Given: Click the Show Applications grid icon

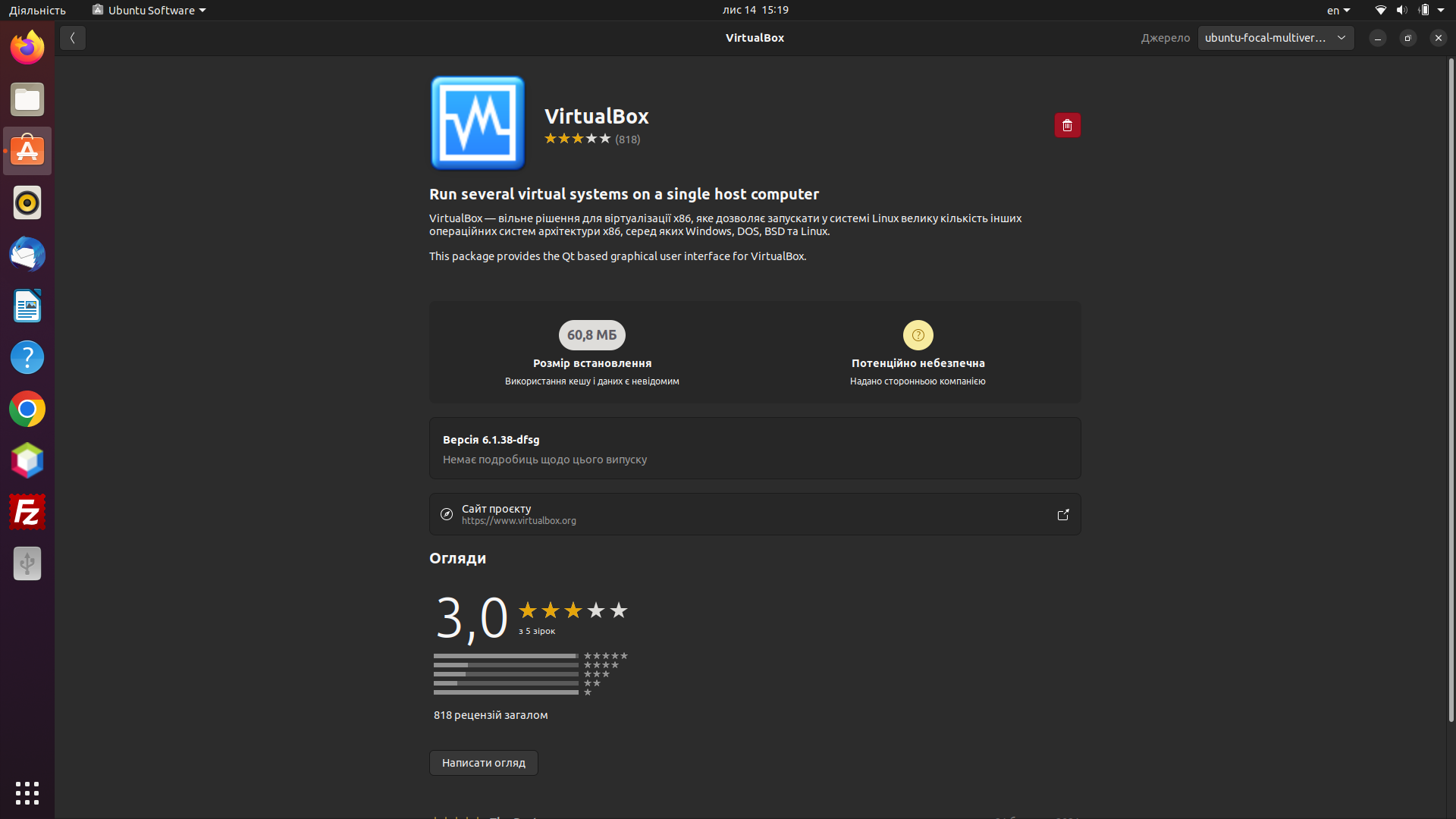Looking at the screenshot, I should [x=27, y=792].
